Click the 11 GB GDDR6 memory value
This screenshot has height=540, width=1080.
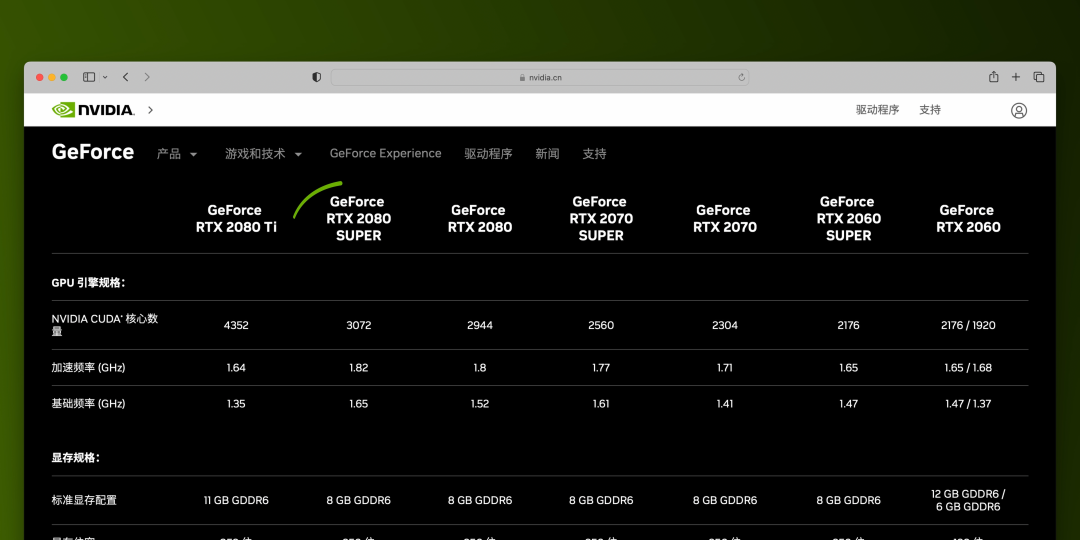[236, 500]
